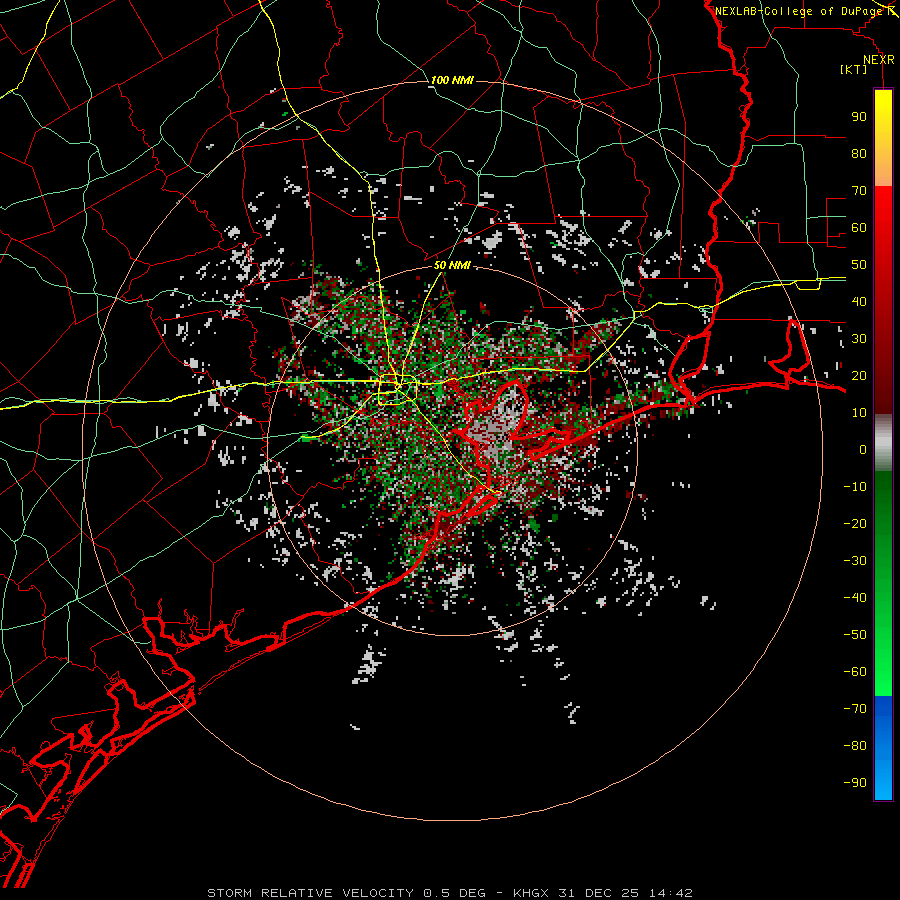The height and width of the screenshot is (900, 900).
Task: Click the -50 value on velocity scale
Action: [855, 635]
